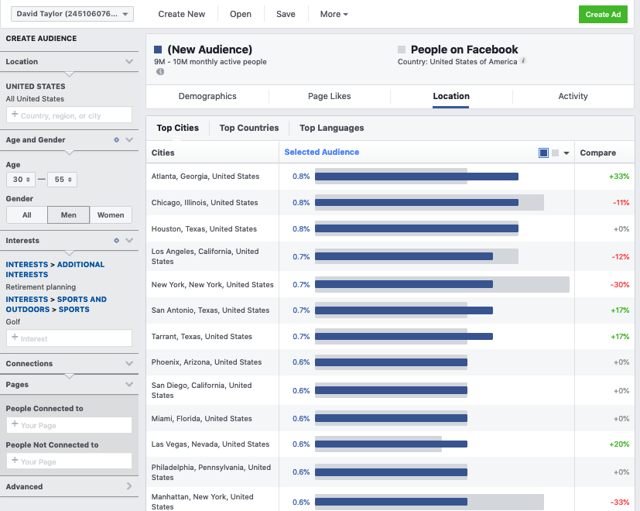Image resolution: width=640 pixels, height=511 pixels.
Task: Select the All gender option
Action: click(27, 215)
